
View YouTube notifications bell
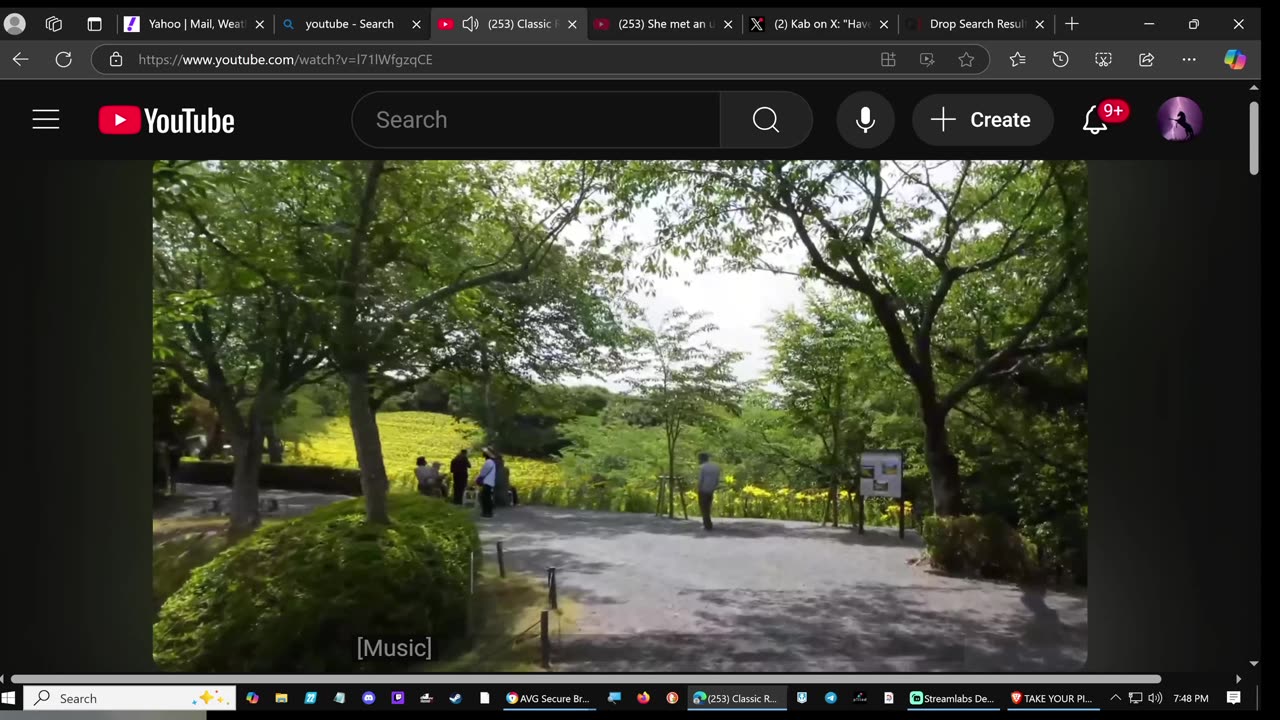click(x=1097, y=120)
